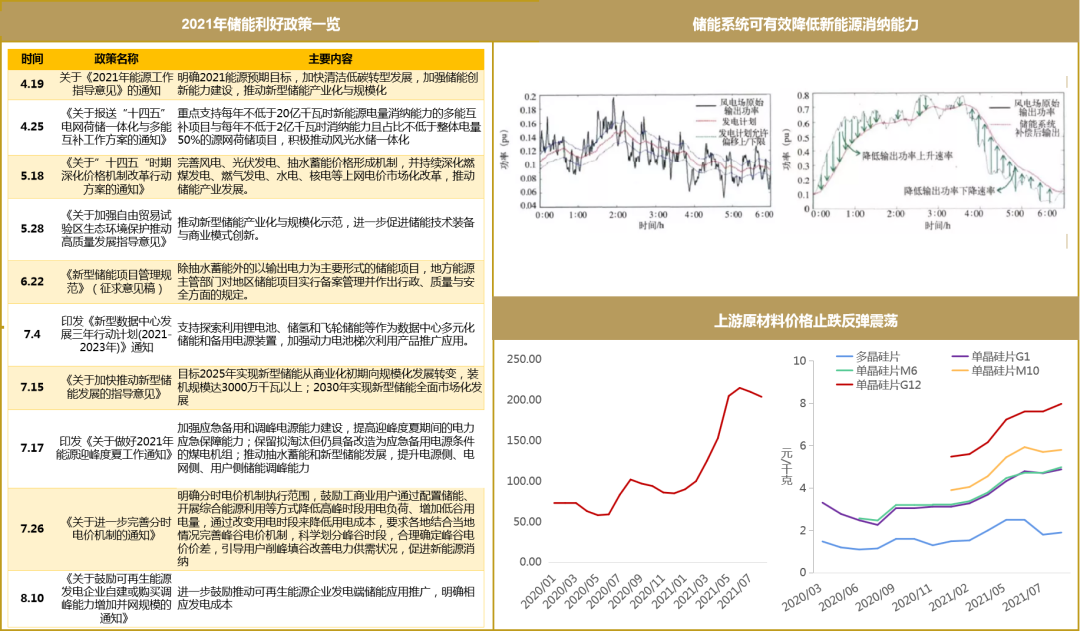
Task: Click content text 推动新型储能产业化与规模化示范
Action: click(262, 223)
